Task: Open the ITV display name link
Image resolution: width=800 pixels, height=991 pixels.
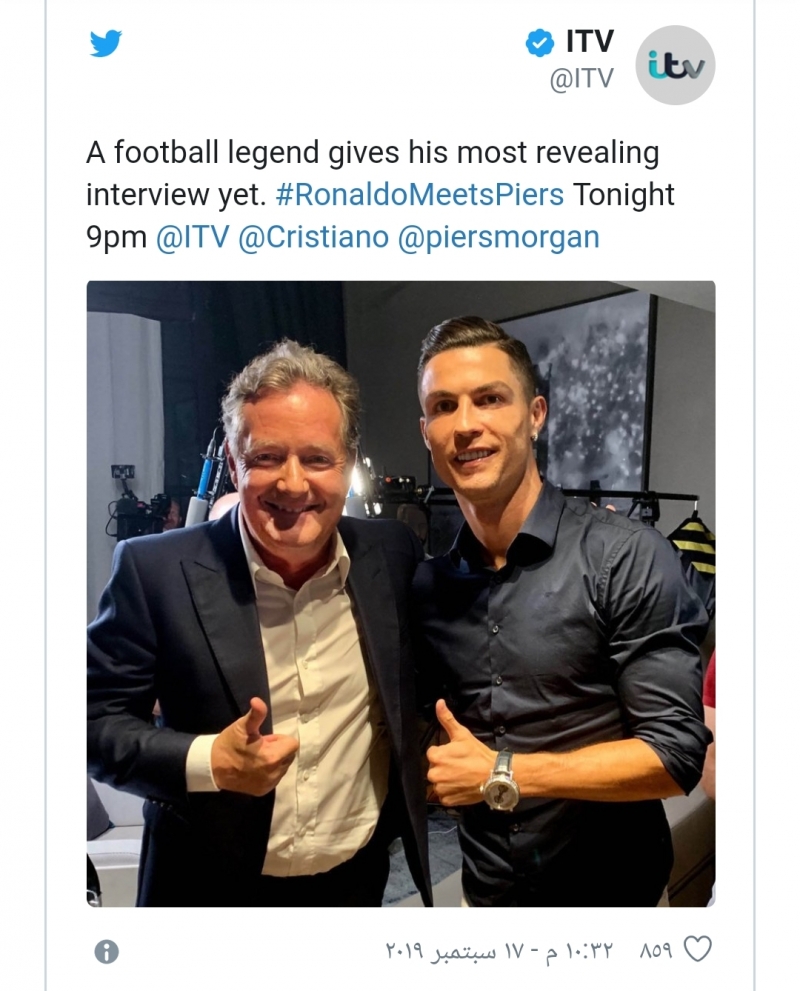Action: coord(589,42)
